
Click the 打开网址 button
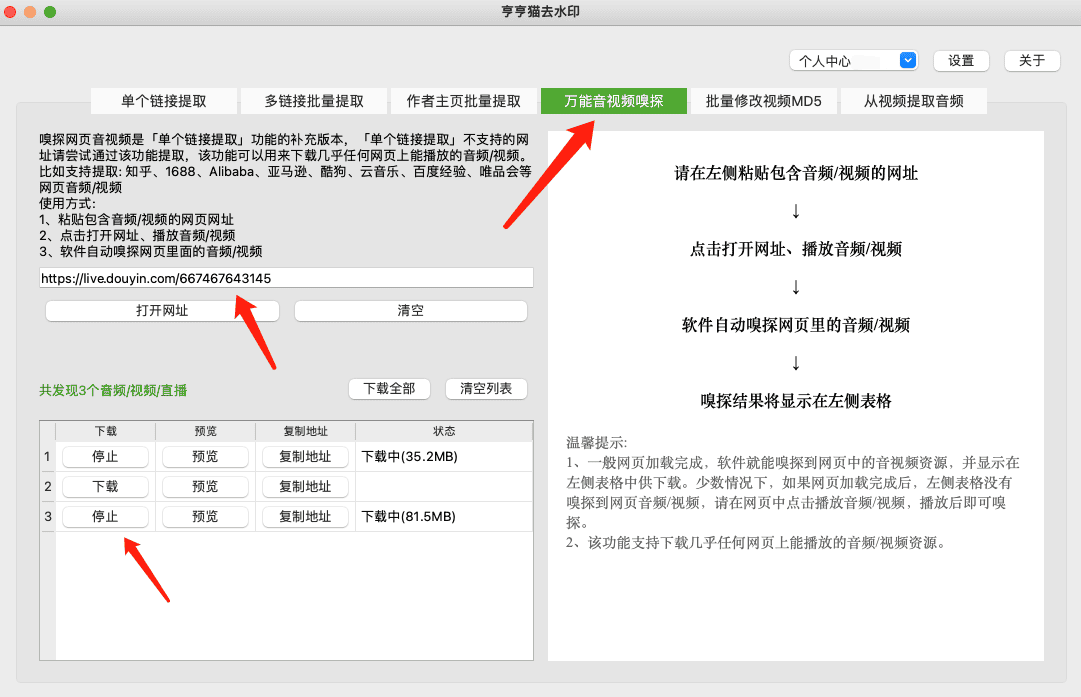[162, 310]
